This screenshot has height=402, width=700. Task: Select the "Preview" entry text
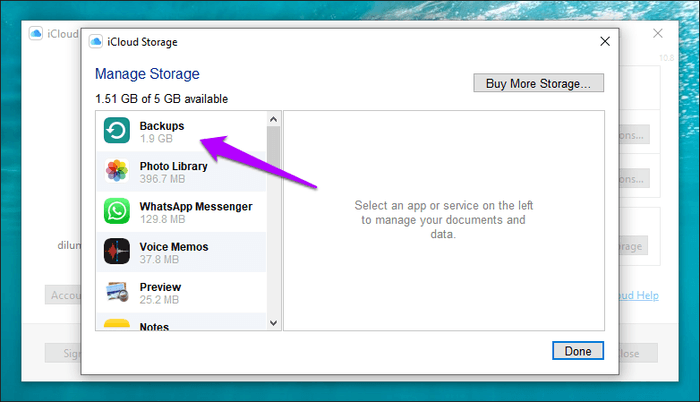click(x=160, y=287)
